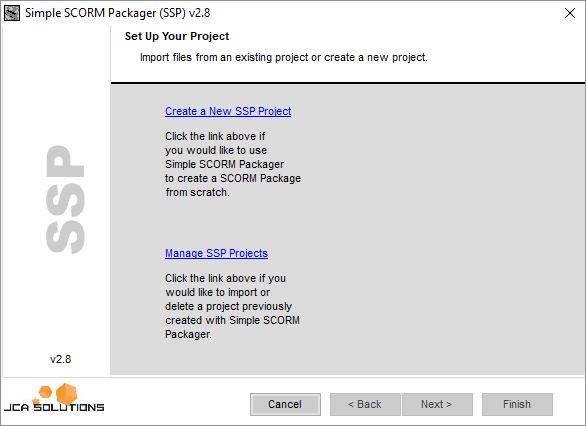Click the Set Up Your Project heading

(x=177, y=36)
